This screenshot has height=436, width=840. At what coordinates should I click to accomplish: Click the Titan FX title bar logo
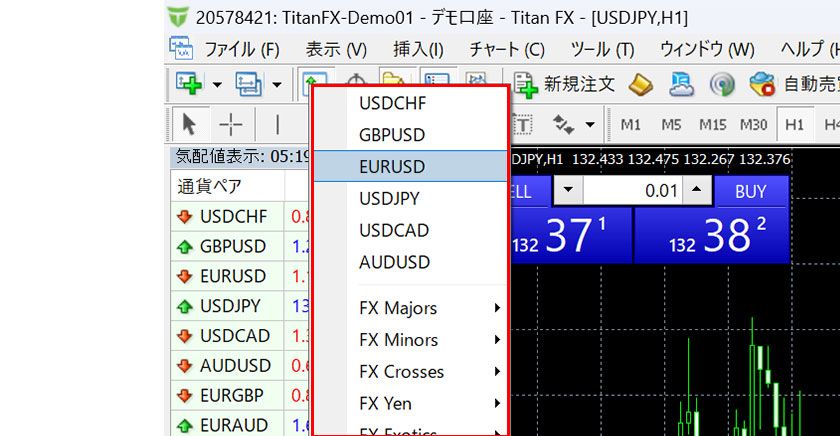178,17
